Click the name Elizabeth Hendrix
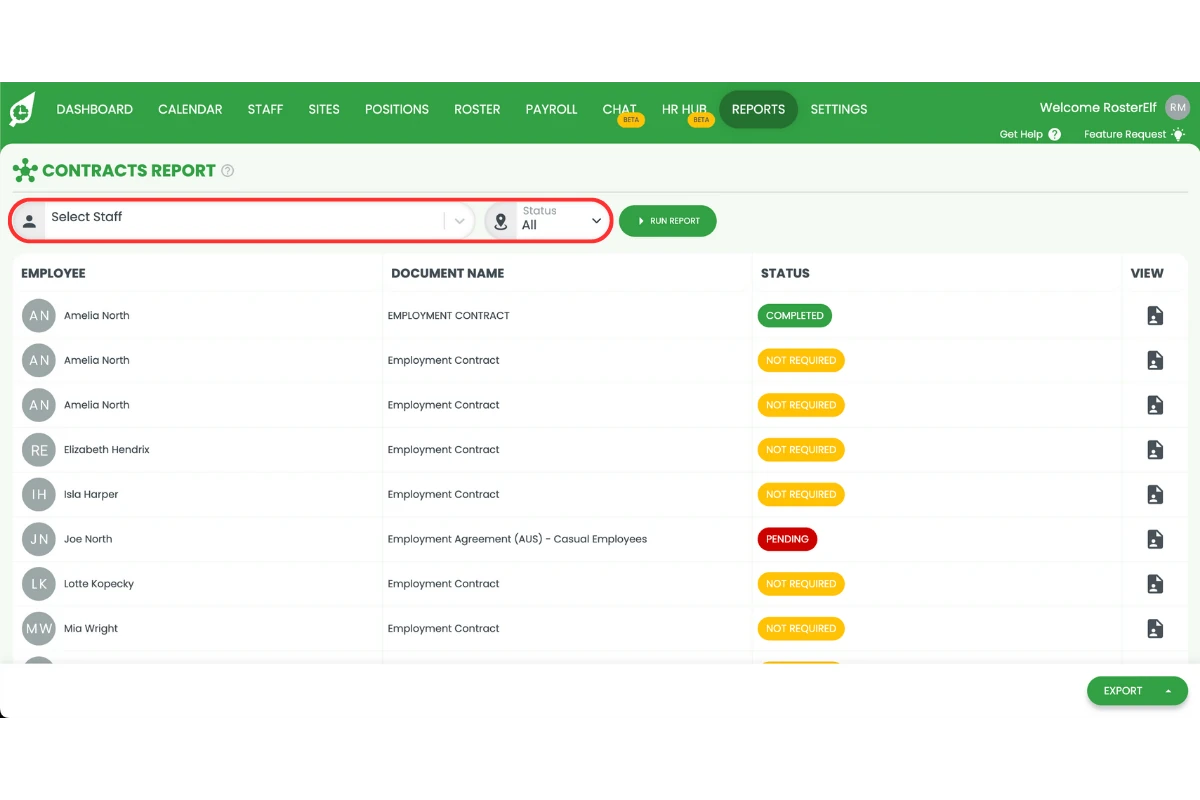Viewport: 1200px width, 800px height. pos(107,450)
